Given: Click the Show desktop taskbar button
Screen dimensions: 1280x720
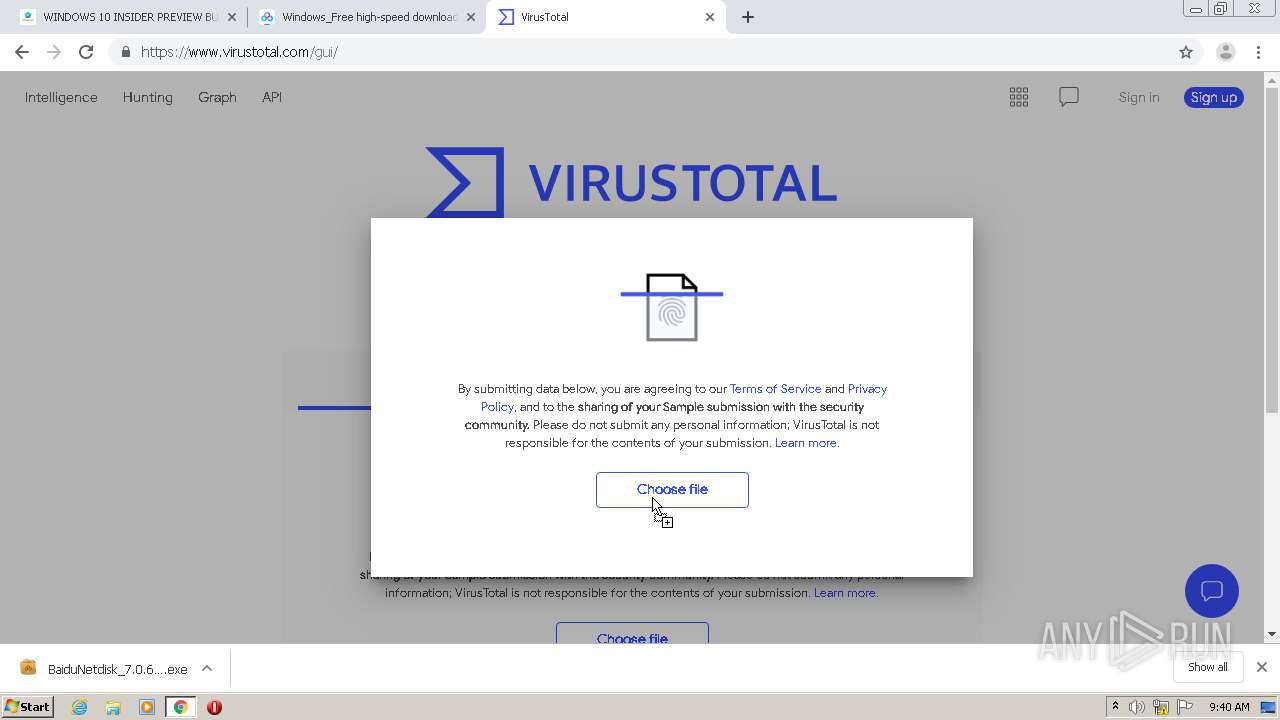Looking at the screenshot, I should tap(1269, 707).
